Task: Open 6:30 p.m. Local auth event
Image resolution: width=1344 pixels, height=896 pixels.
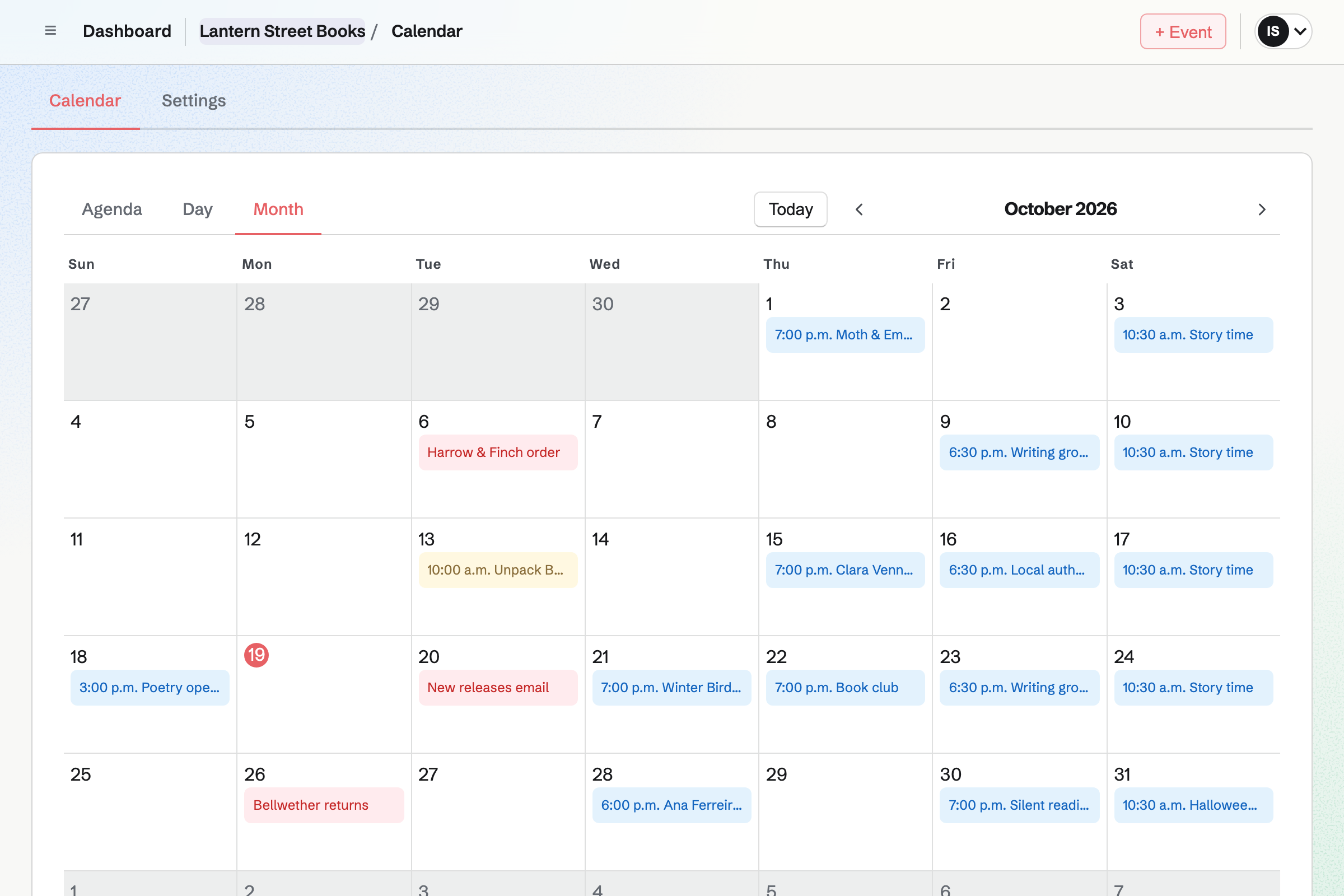Action: pos(1019,570)
